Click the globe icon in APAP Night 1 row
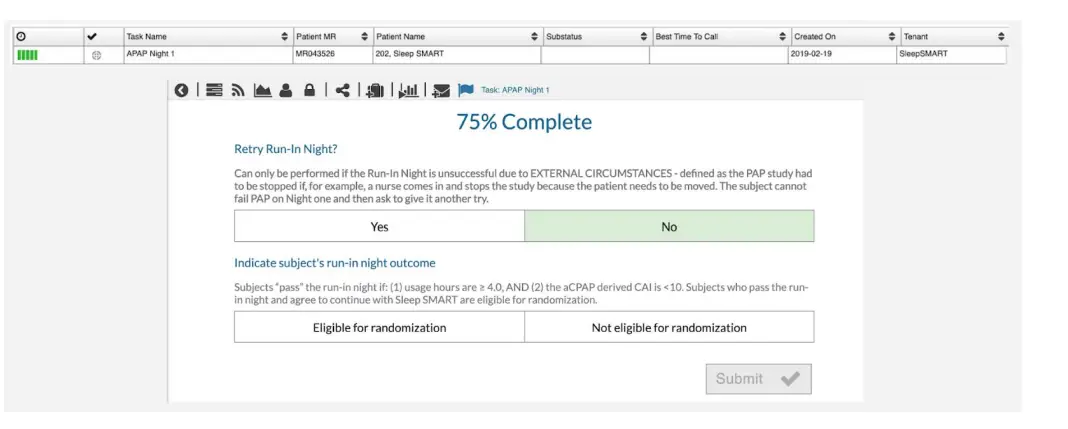1068x429 pixels. click(96, 56)
